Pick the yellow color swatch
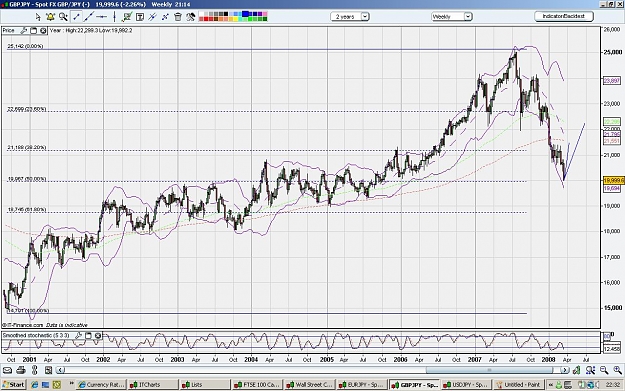 [x=235, y=19]
